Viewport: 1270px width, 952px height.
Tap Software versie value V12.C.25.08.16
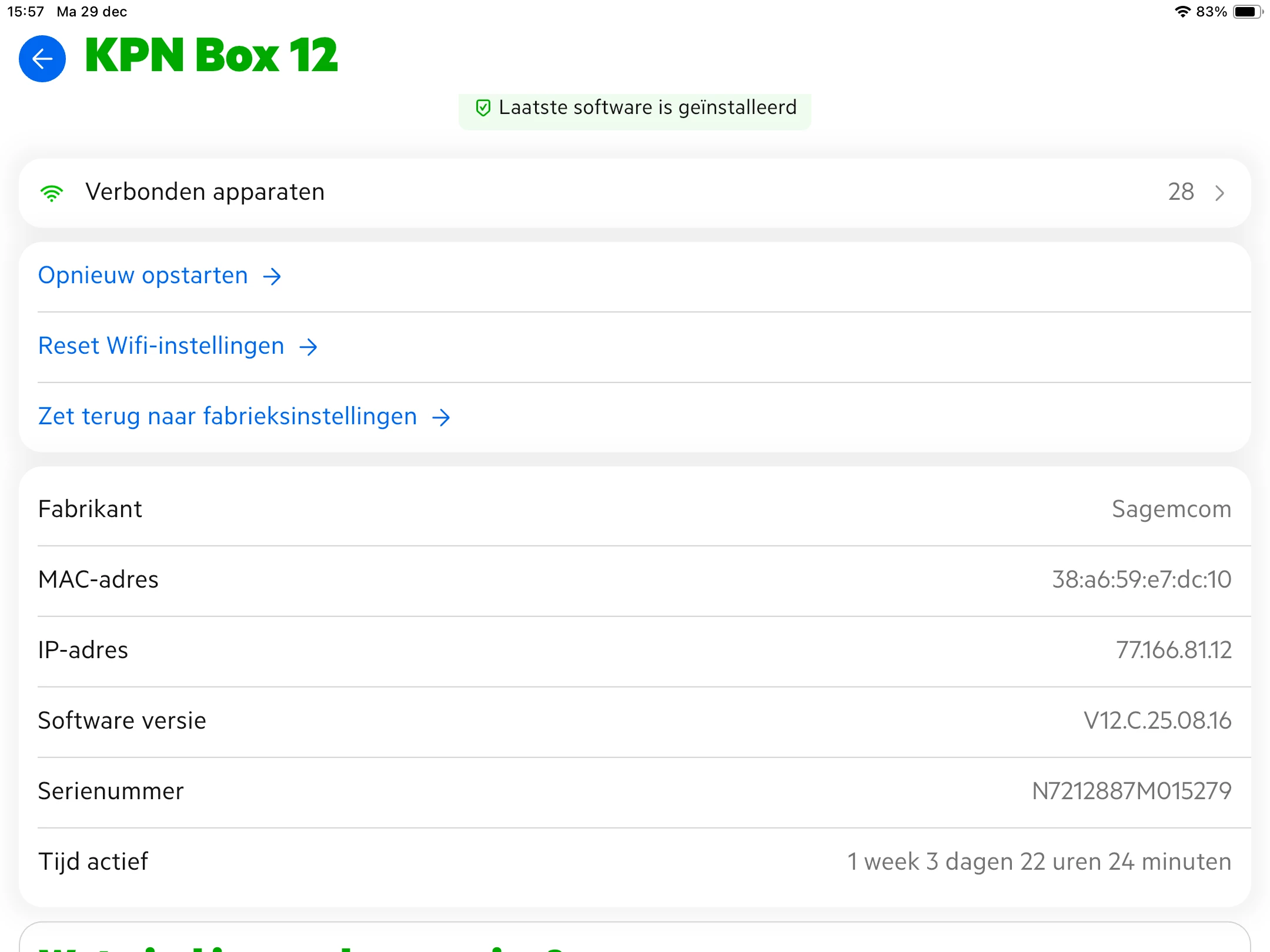coord(1157,721)
